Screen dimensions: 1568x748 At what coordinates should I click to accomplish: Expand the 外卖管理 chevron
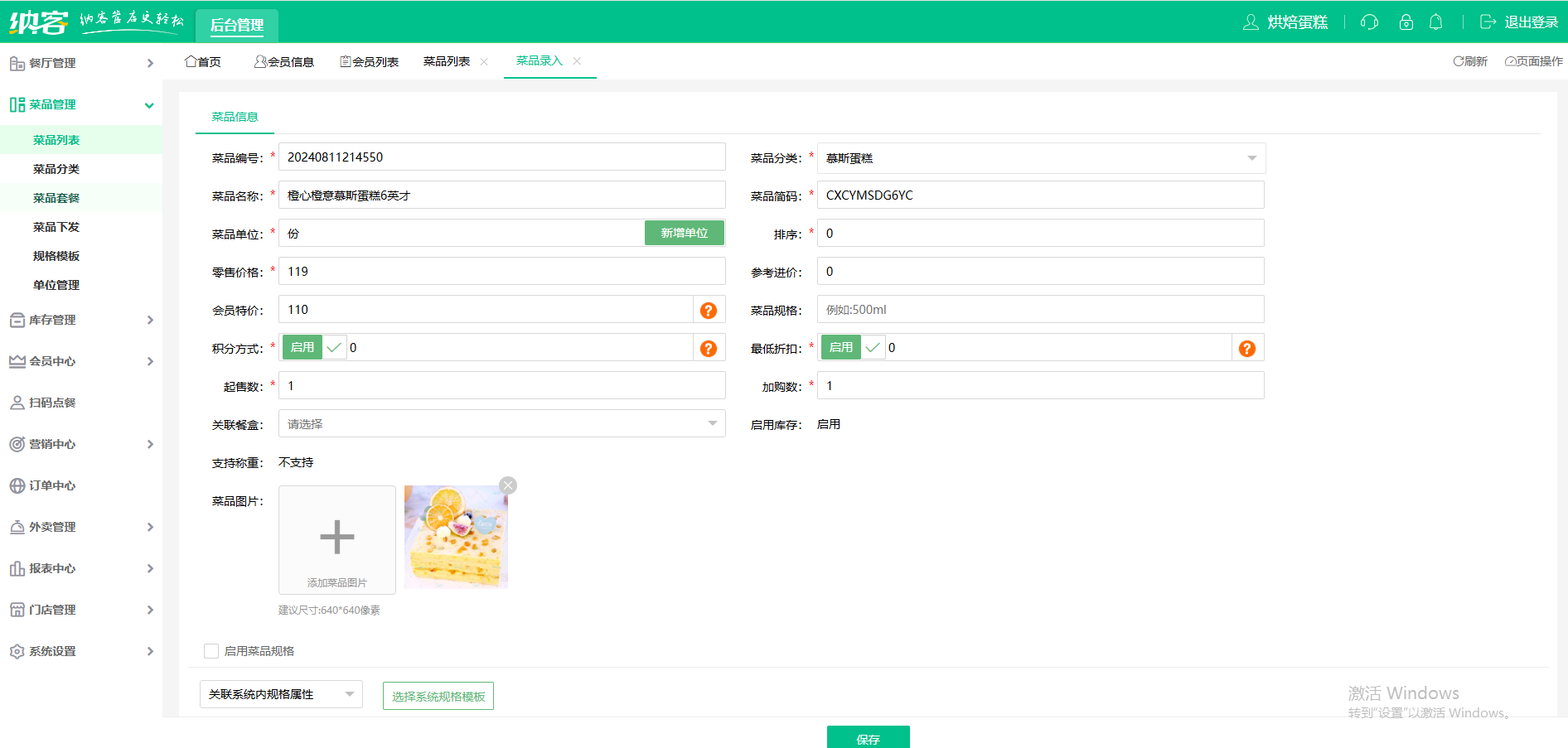150,527
